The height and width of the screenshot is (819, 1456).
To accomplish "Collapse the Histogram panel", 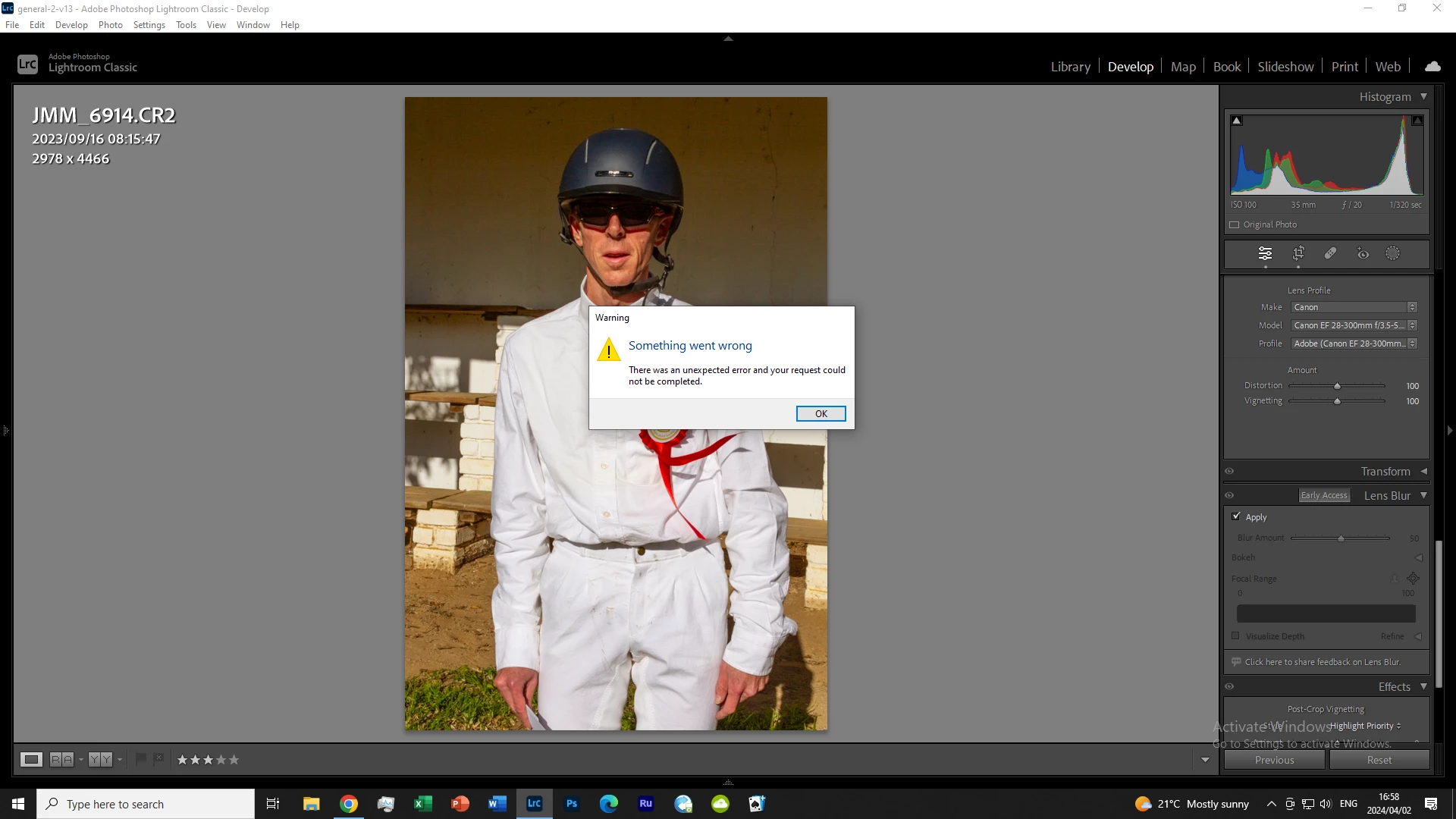I will pyautogui.click(x=1423, y=96).
